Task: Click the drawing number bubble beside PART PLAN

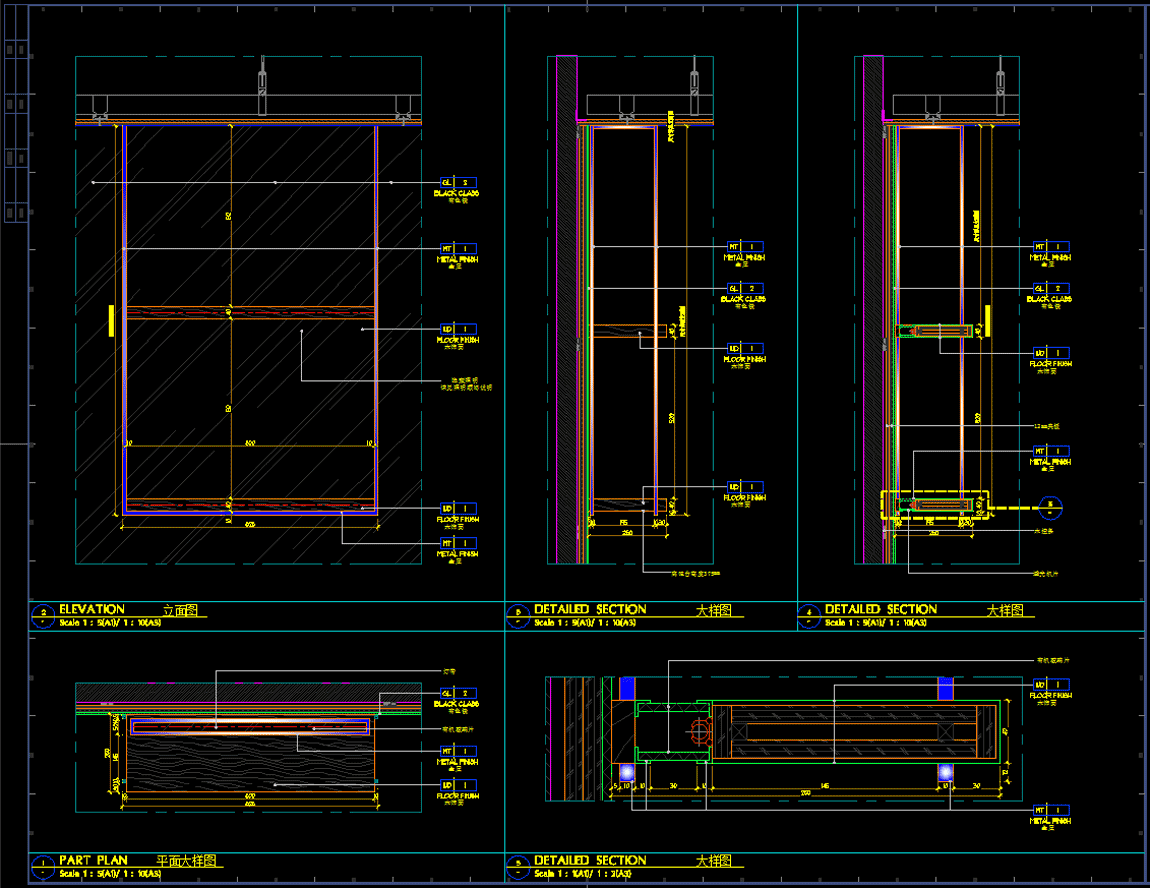Action: pos(43,866)
